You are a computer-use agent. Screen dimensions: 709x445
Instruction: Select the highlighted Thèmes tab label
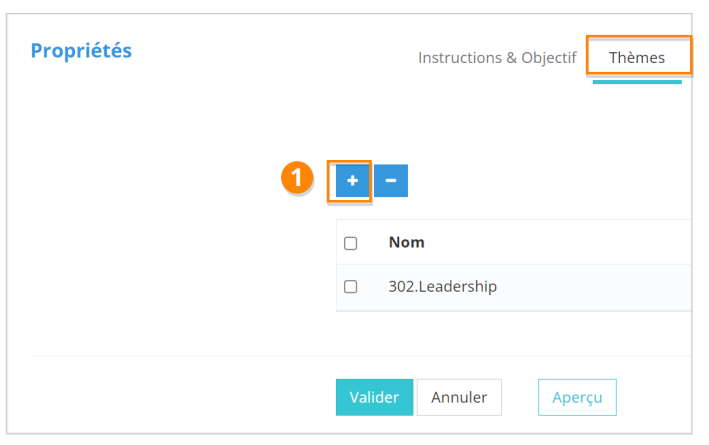(637, 57)
